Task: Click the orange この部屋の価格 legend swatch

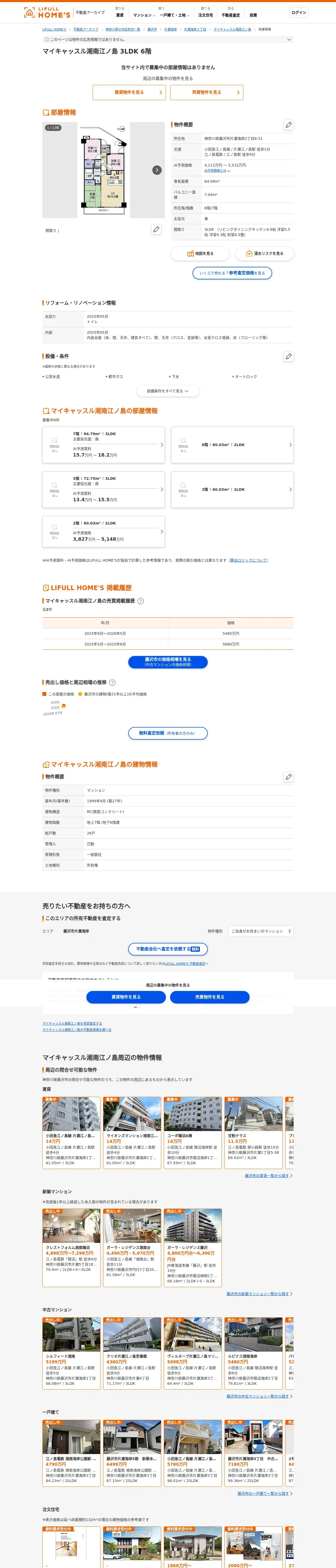Action: [x=44, y=694]
